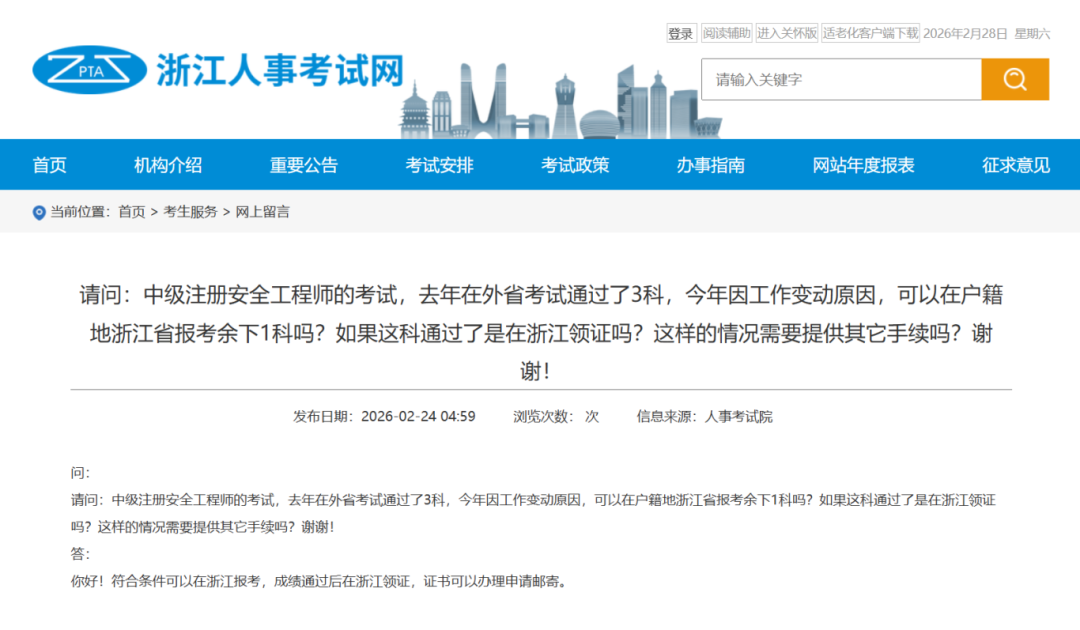1080x630 pixels.
Task: Click the ZPTA oval logo
Action: tap(89, 72)
